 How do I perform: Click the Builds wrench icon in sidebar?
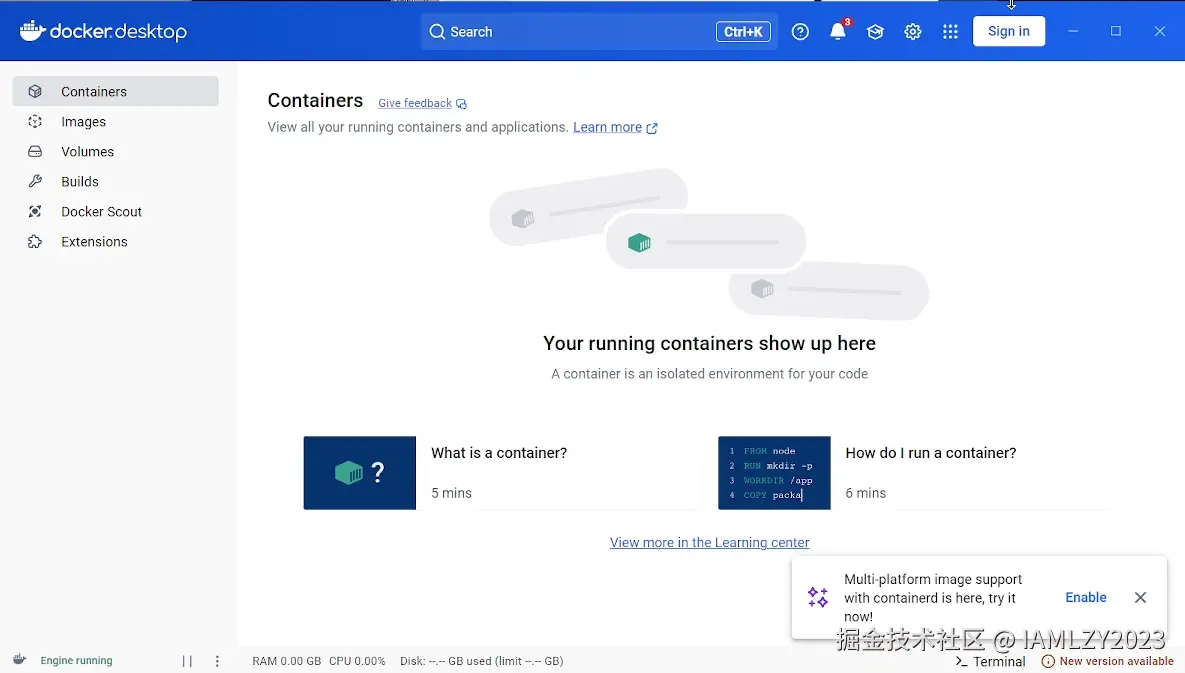click(35, 181)
